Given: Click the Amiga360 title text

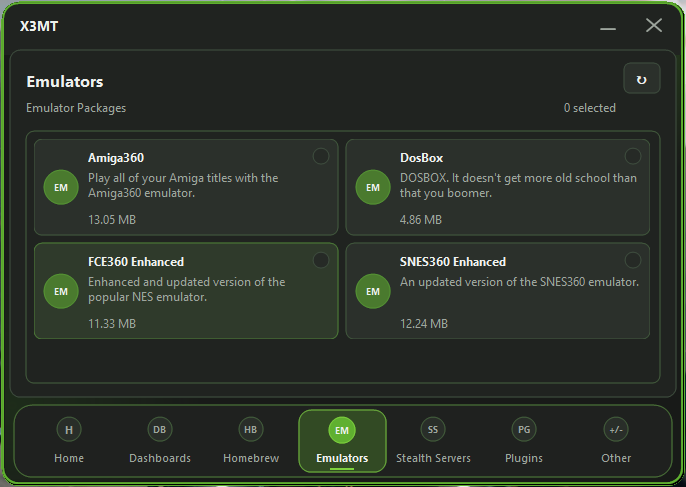Looking at the screenshot, I should pos(116,158).
